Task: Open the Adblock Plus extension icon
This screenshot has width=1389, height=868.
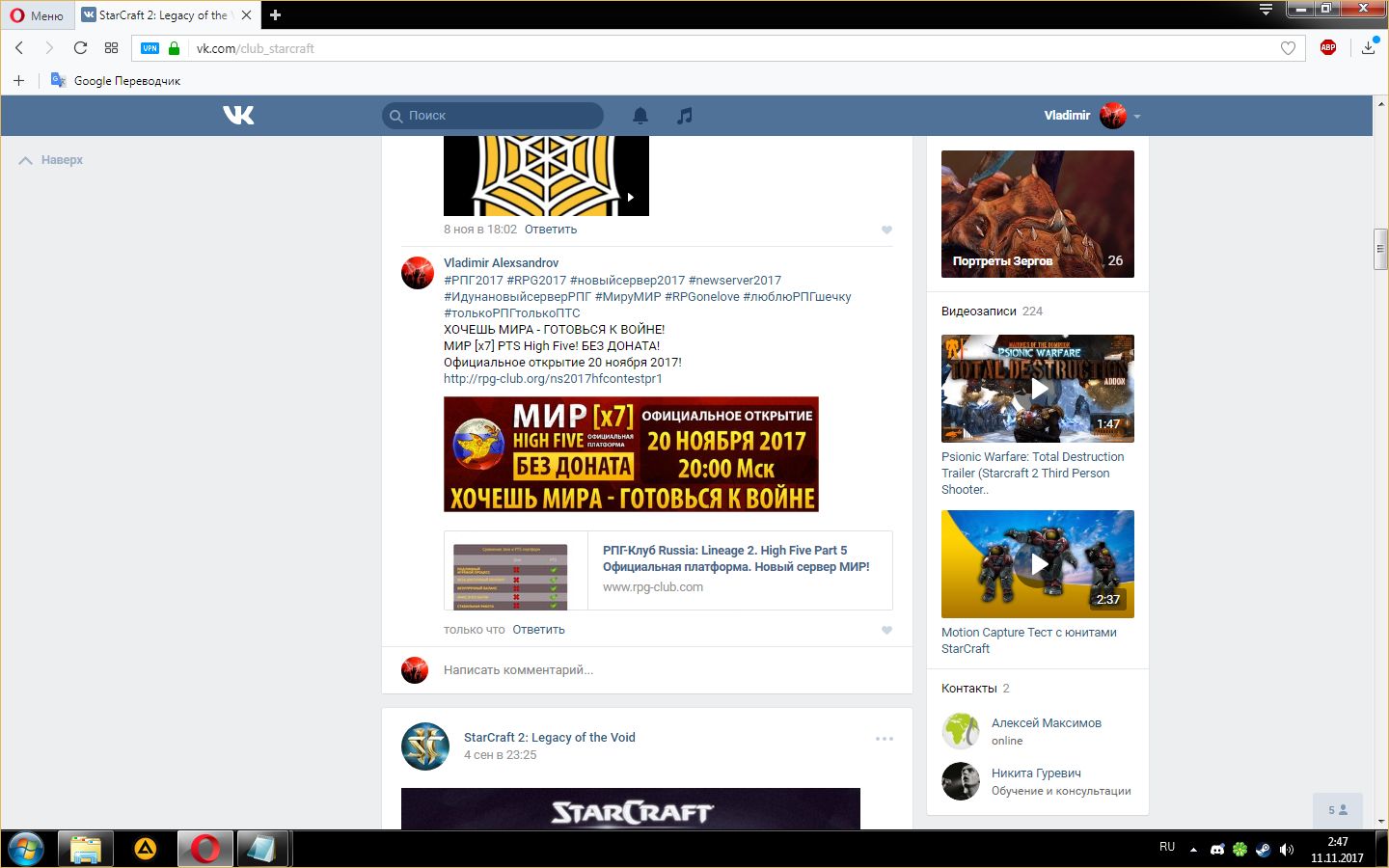Action: tap(1328, 47)
